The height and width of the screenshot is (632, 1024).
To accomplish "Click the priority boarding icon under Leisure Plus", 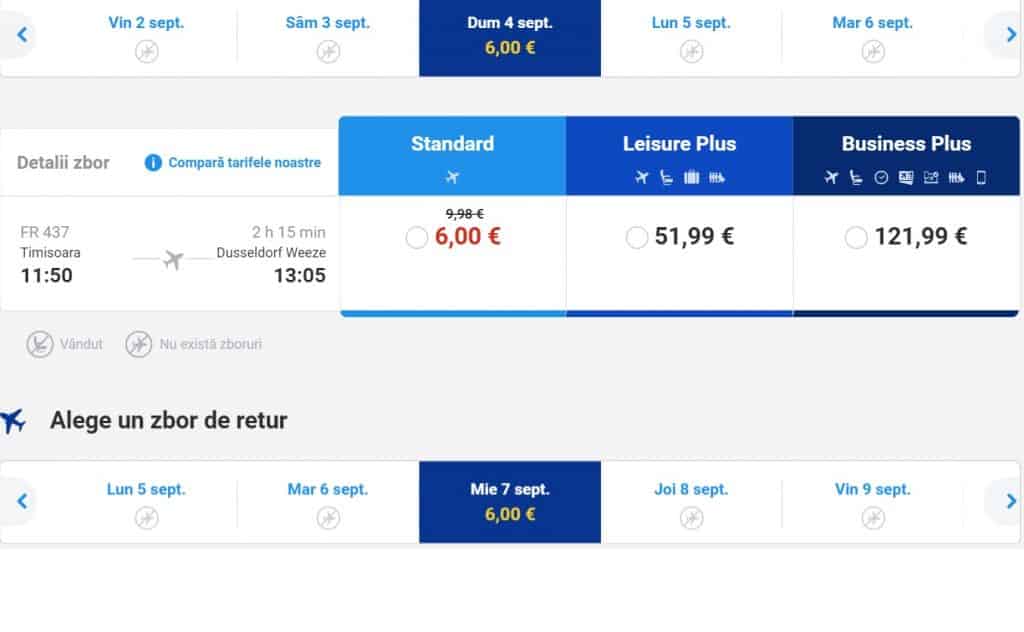I will pyautogui.click(x=716, y=175).
